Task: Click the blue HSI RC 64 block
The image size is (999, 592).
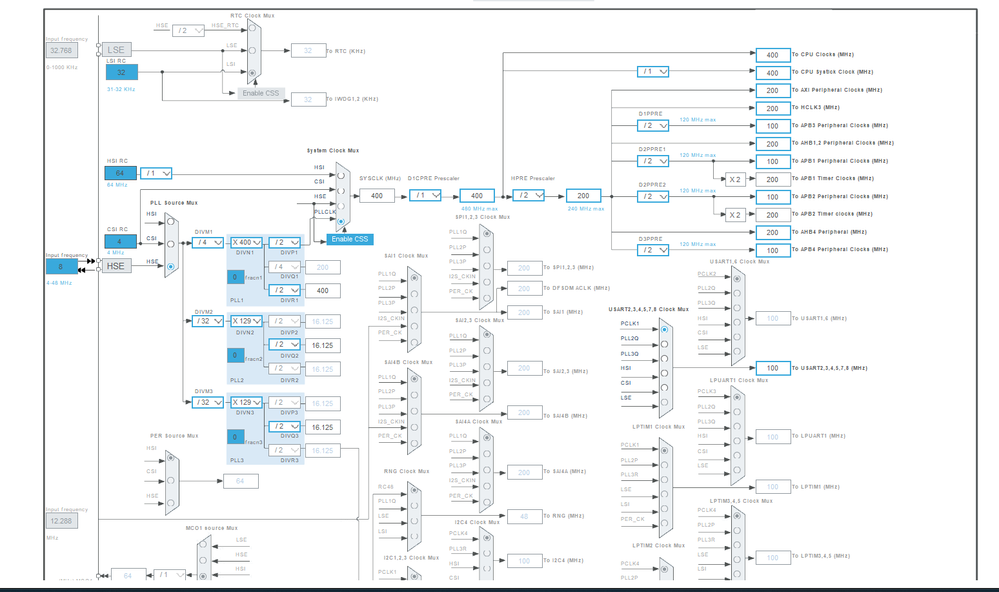Action: tap(120, 173)
